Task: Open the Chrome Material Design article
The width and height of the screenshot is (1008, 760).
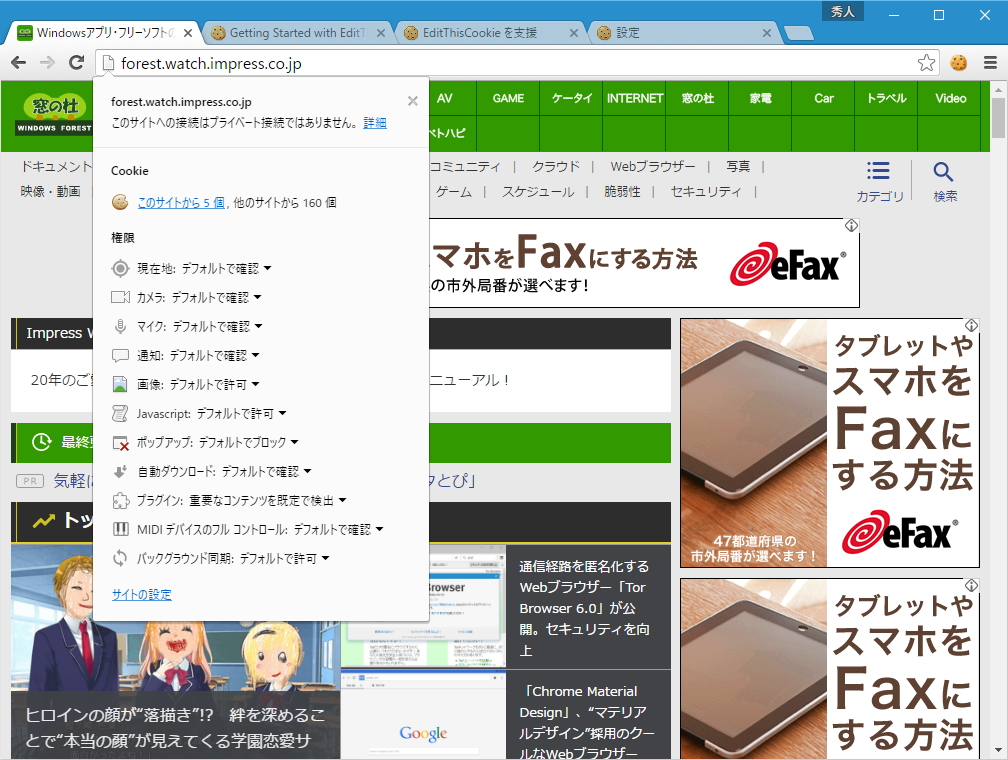Action: coord(588,723)
